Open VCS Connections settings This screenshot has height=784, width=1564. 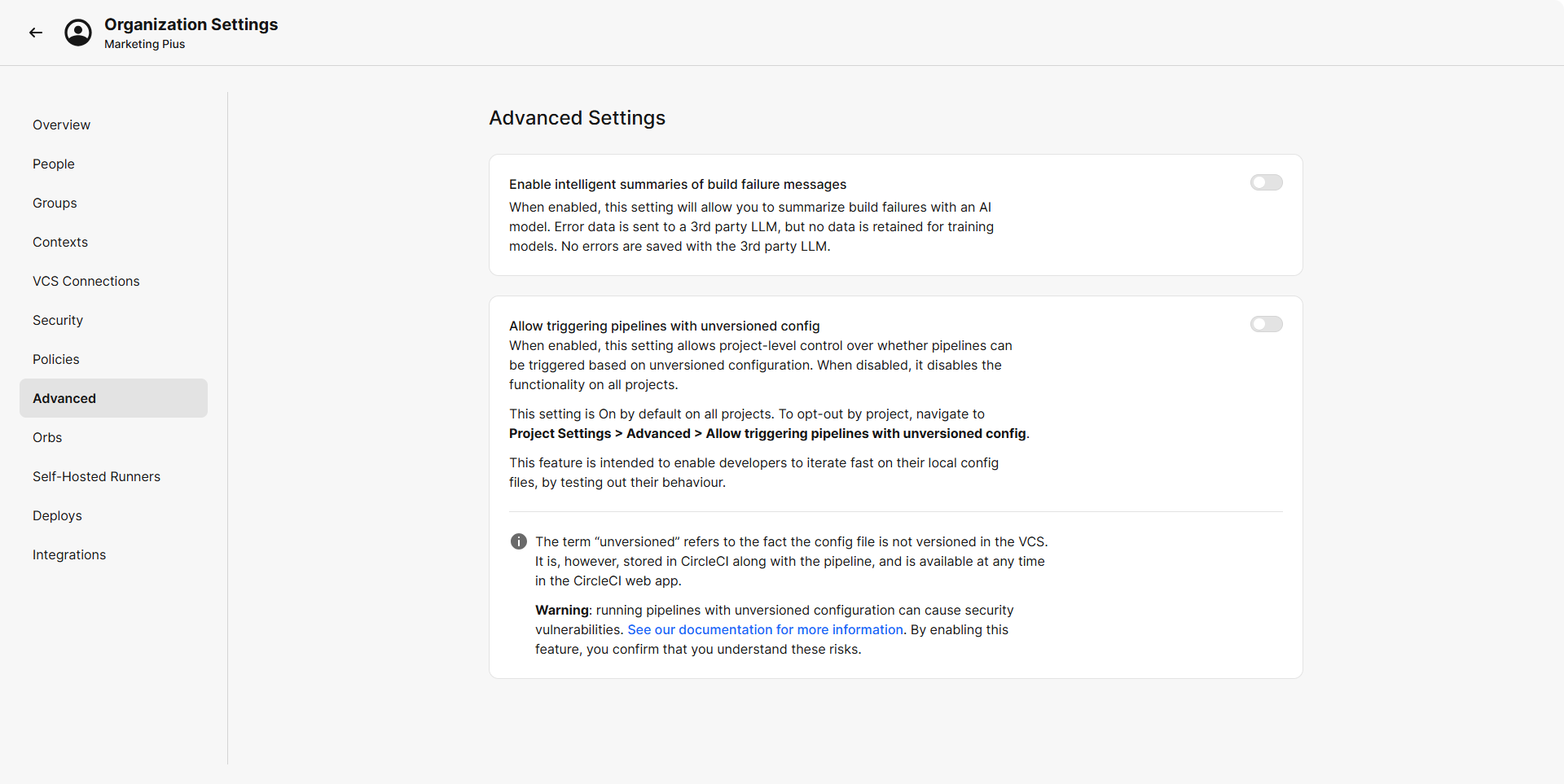pyautogui.click(x=86, y=281)
